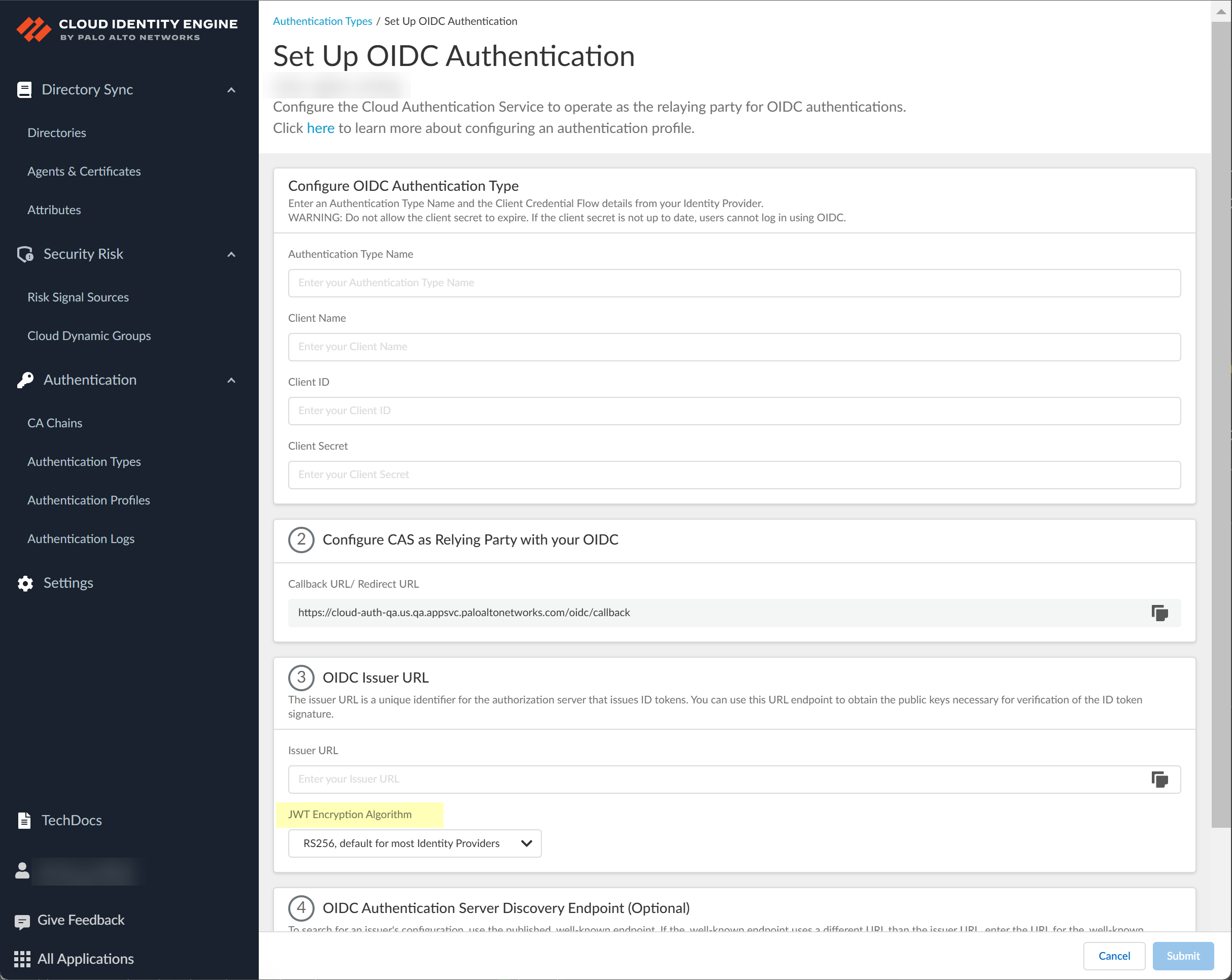Collapse the Directory Sync section

[231, 90]
